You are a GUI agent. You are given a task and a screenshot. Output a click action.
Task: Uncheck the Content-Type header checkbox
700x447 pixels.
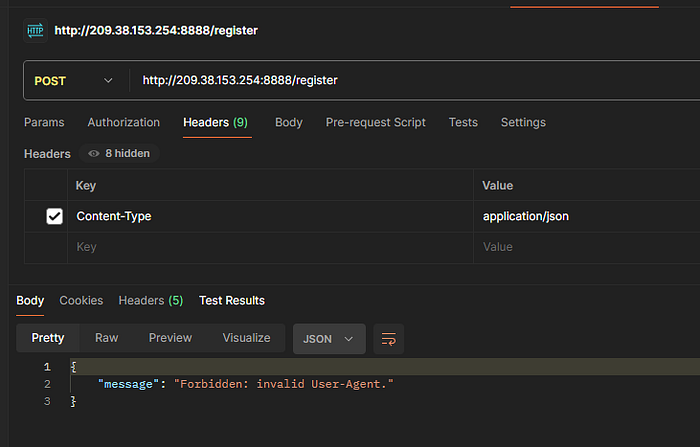[x=54, y=216]
